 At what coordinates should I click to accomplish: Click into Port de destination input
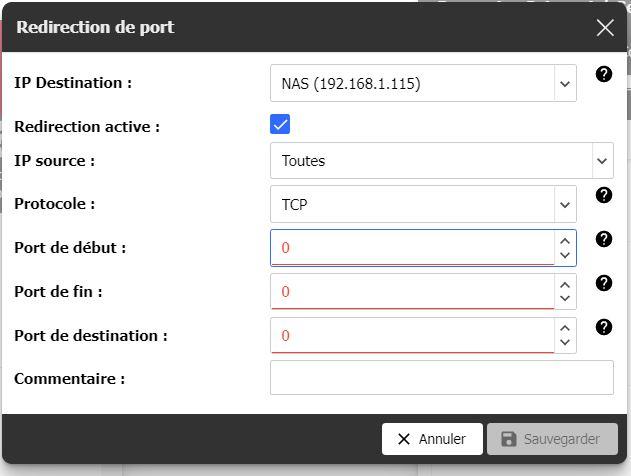click(412, 336)
